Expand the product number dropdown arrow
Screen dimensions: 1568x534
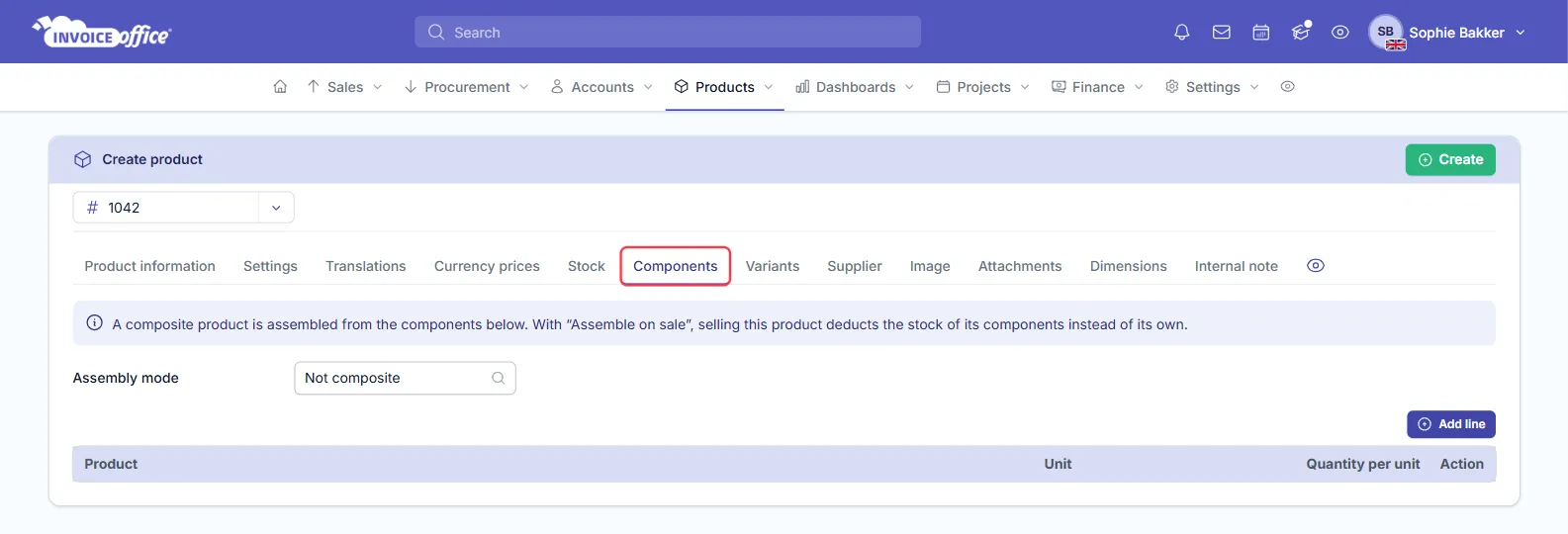[x=276, y=208]
